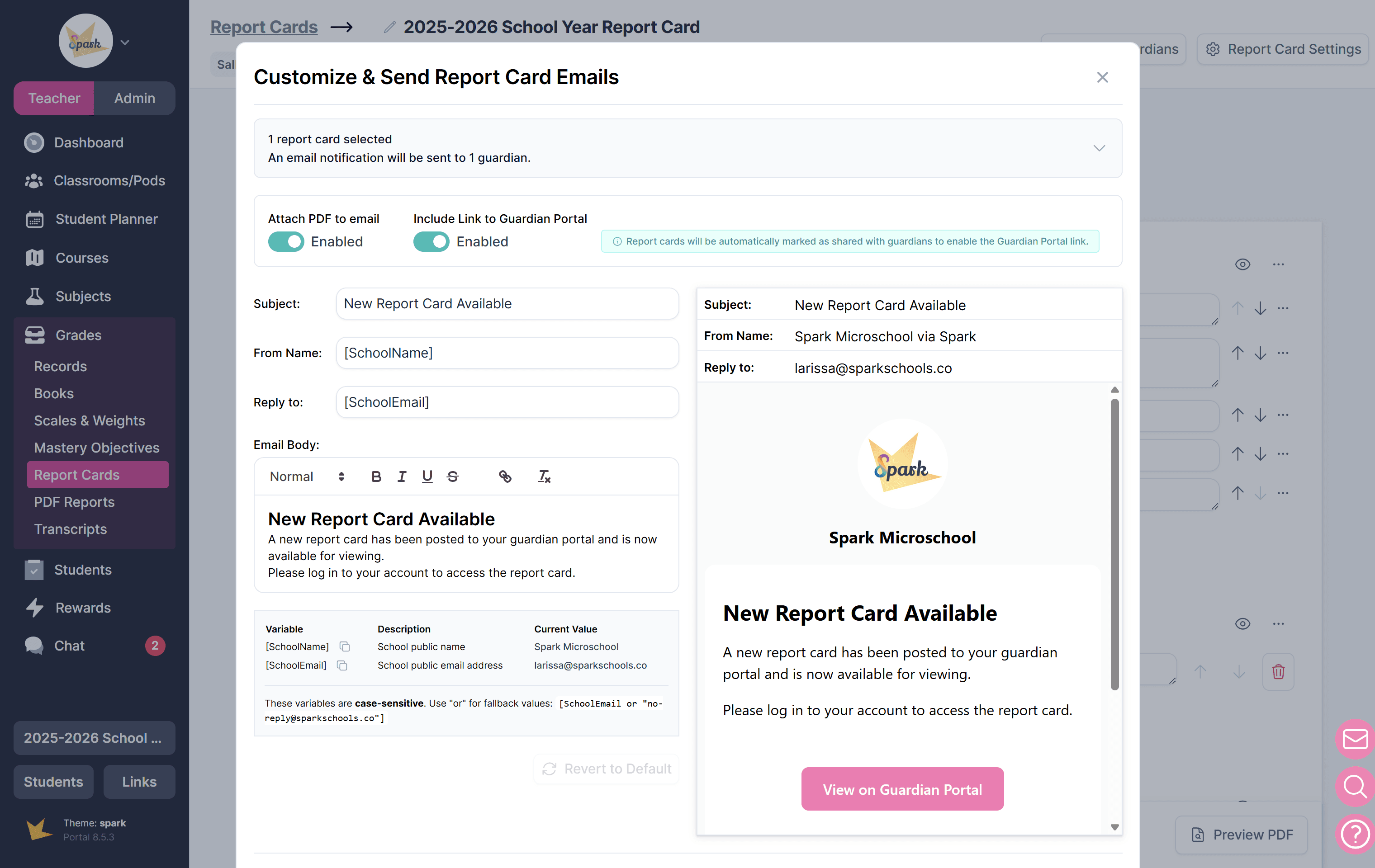This screenshot has height=868, width=1375.
Task: Click Preview PDF button
Action: pyautogui.click(x=1242, y=835)
